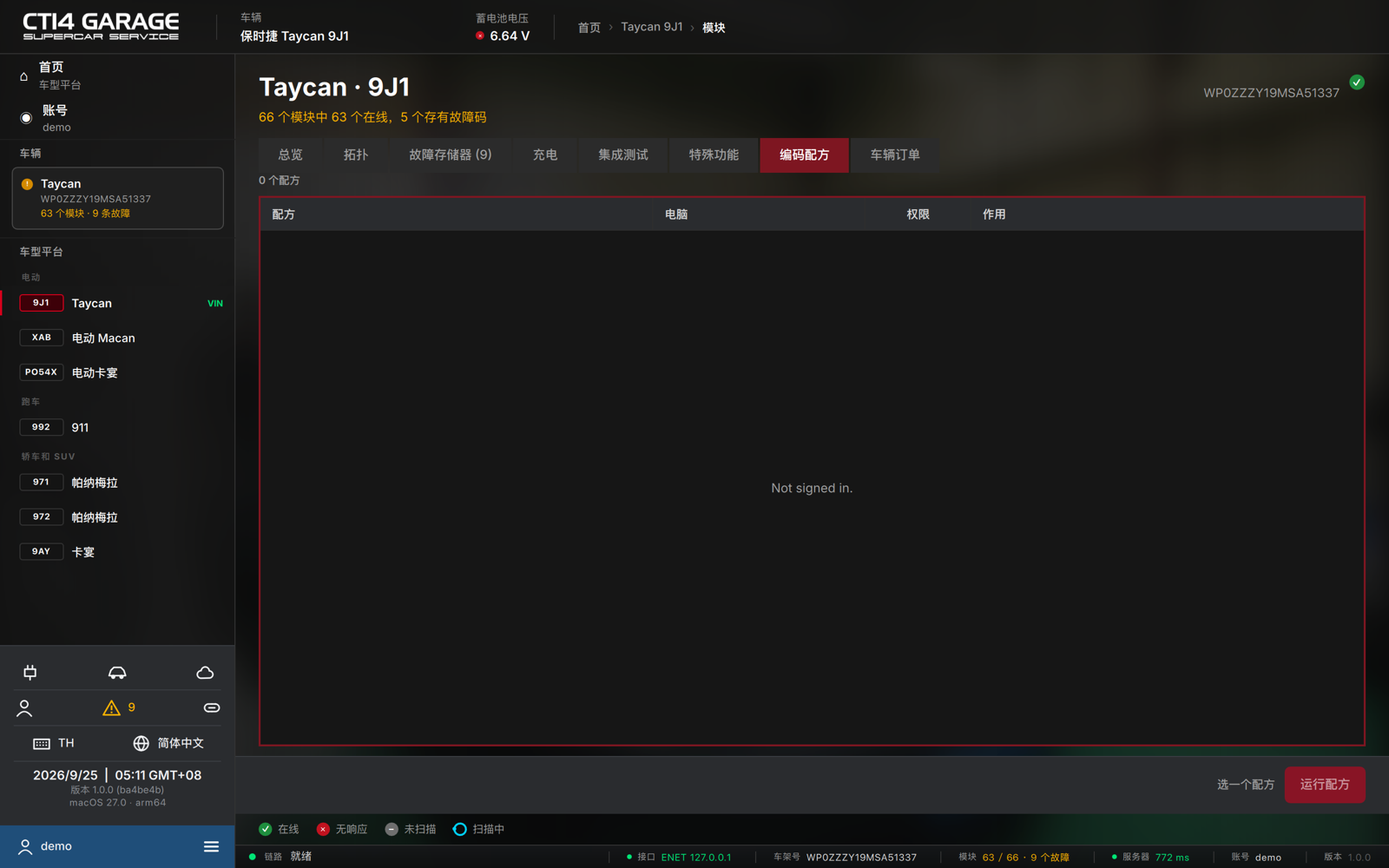Screen dimensions: 1389x868
Task: Select the 卡宴 platform in the sidebar
Action: point(117,551)
